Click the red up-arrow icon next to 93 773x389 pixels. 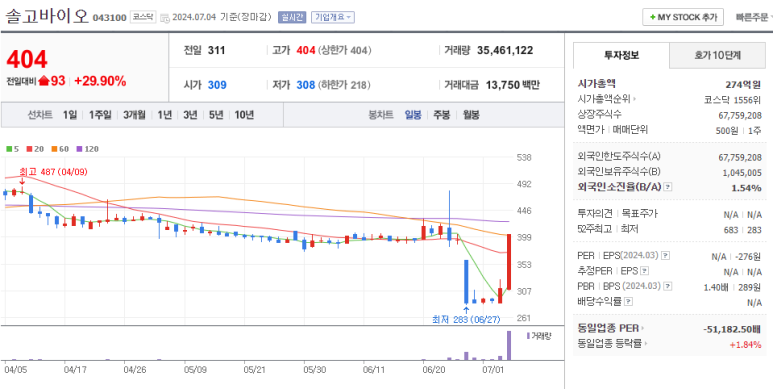(x=43, y=81)
